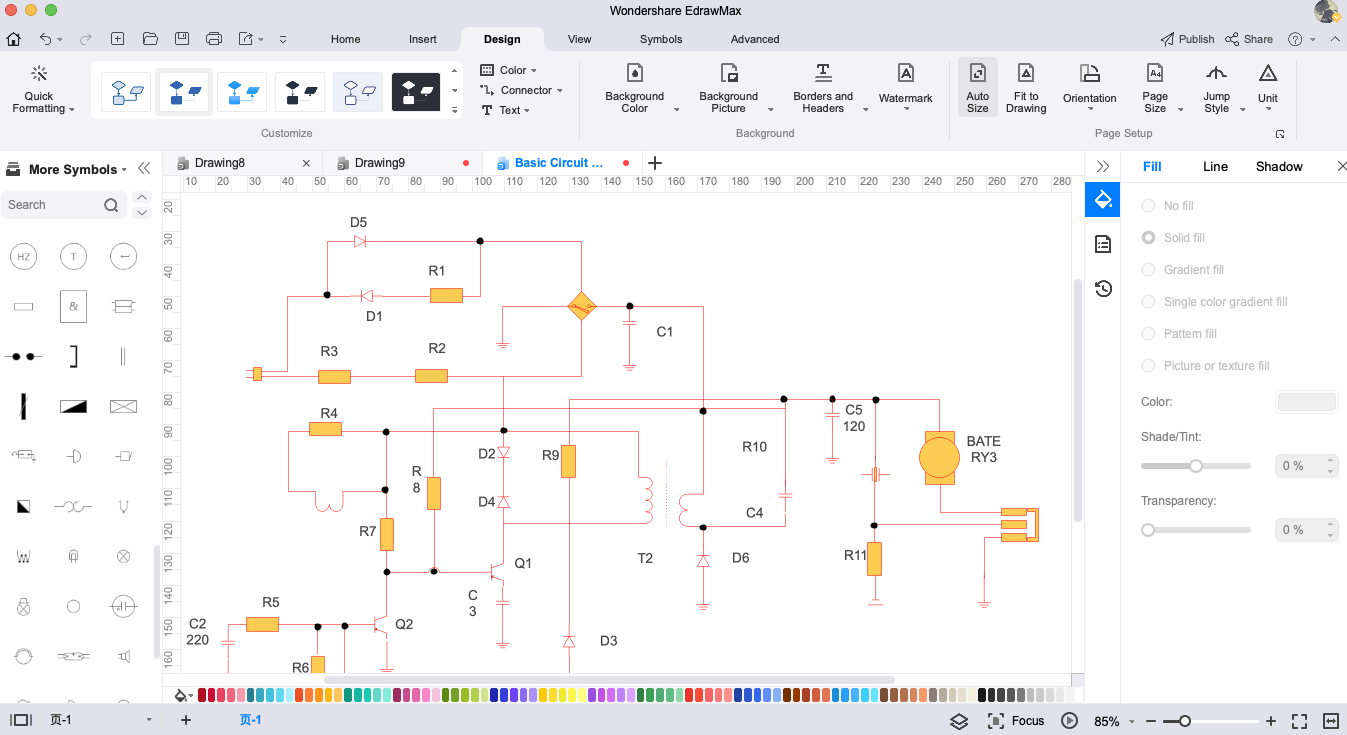Switch to the Symbols ribbon tab
Viewport: 1347px width, 735px height.
(661, 40)
